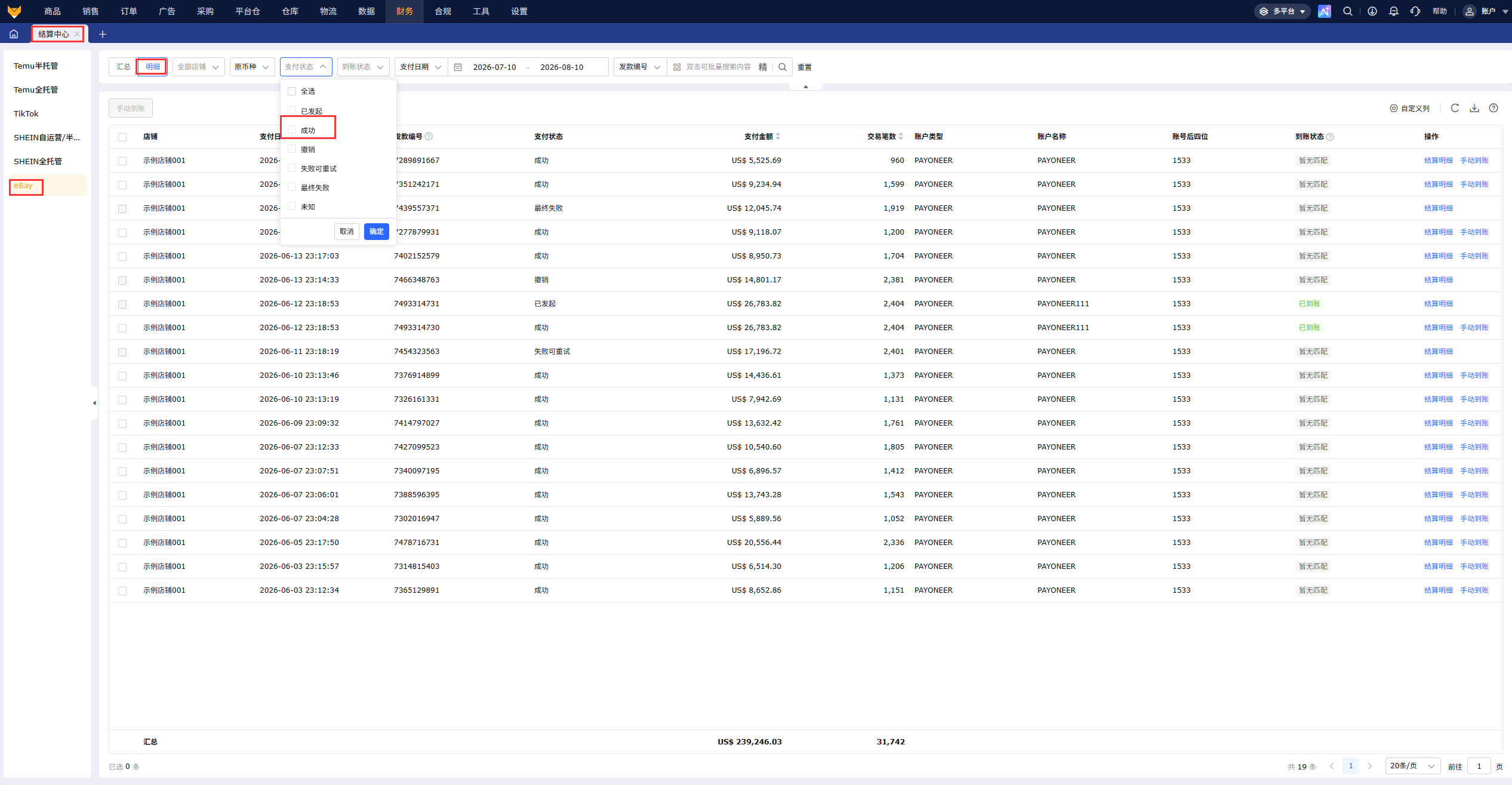Screen dimensions: 1512x785
Task: Open the 仓库 top menu
Action: (x=290, y=11)
